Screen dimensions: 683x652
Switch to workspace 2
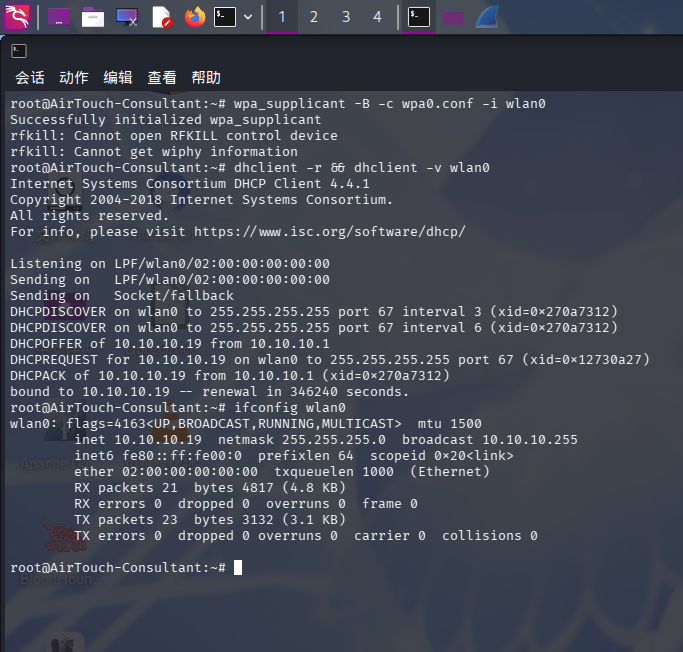coord(314,17)
